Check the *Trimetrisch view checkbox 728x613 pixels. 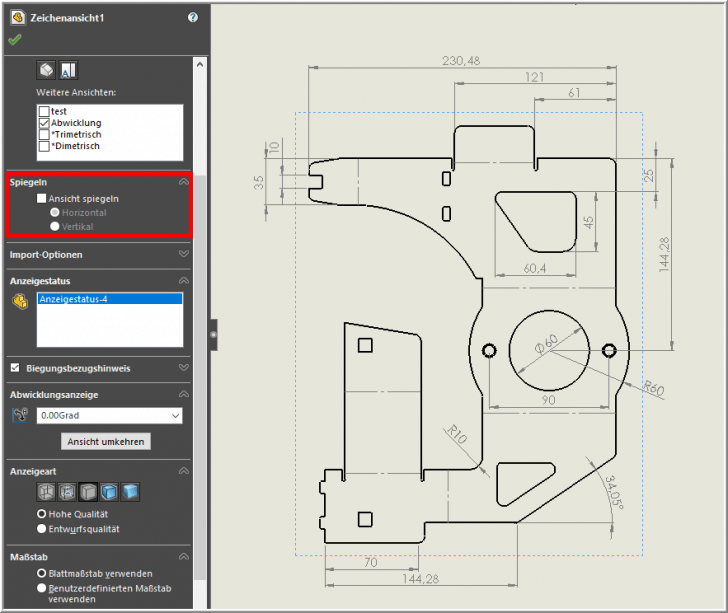coord(44,135)
